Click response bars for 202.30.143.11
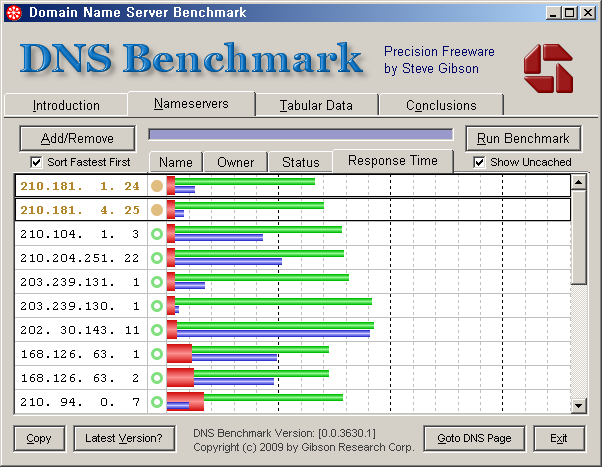 270,330
